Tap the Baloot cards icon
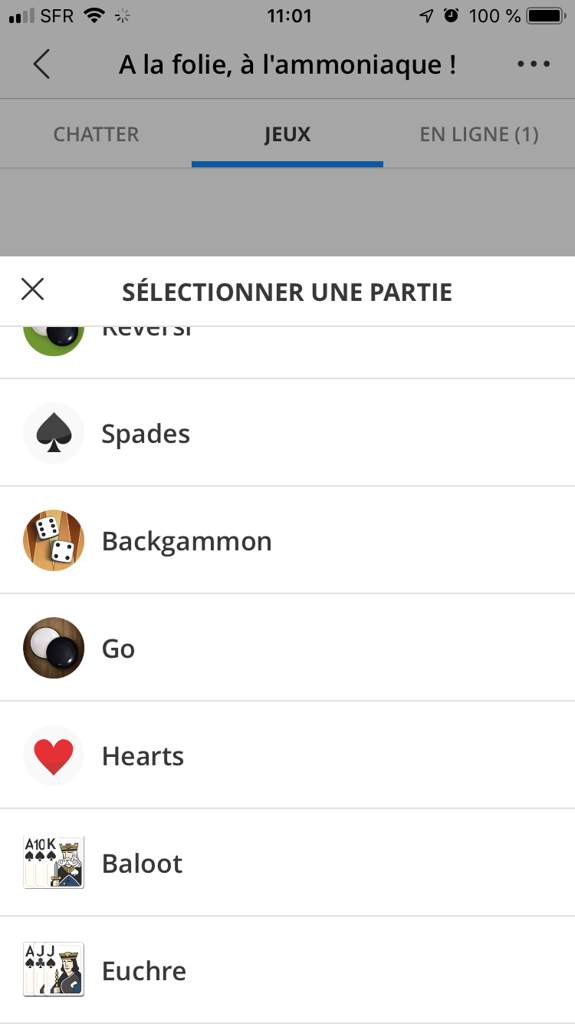 (54, 863)
